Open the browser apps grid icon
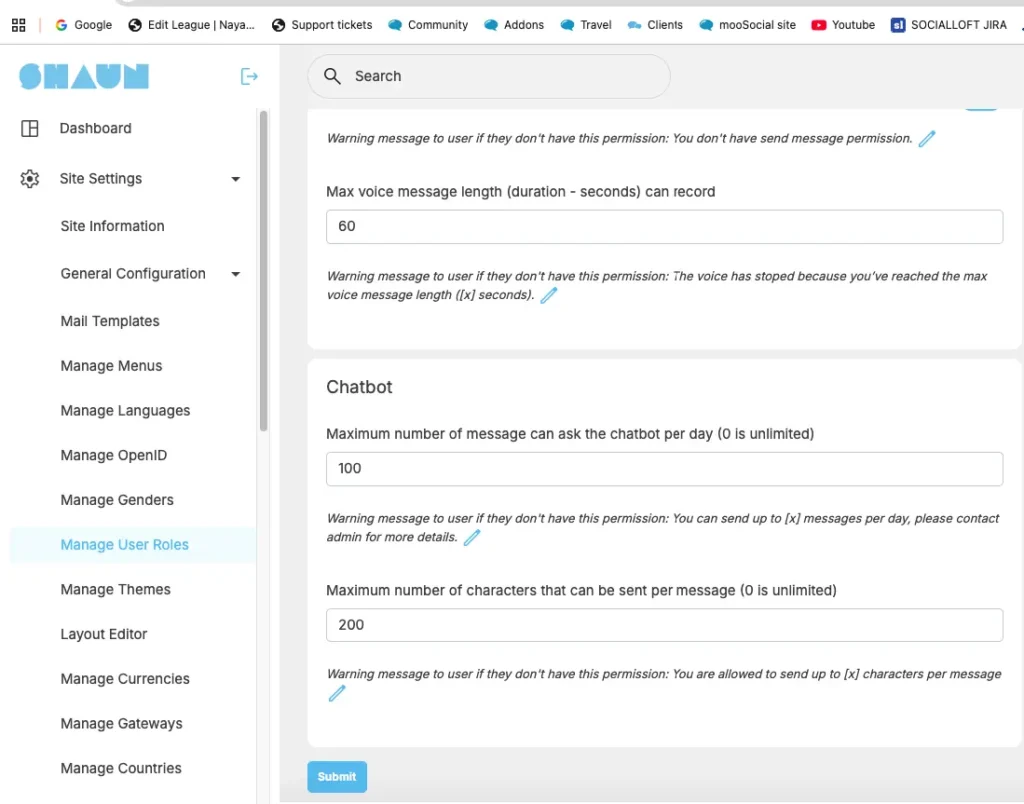Viewport: 1024px width, 804px height. pyautogui.click(x=18, y=25)
